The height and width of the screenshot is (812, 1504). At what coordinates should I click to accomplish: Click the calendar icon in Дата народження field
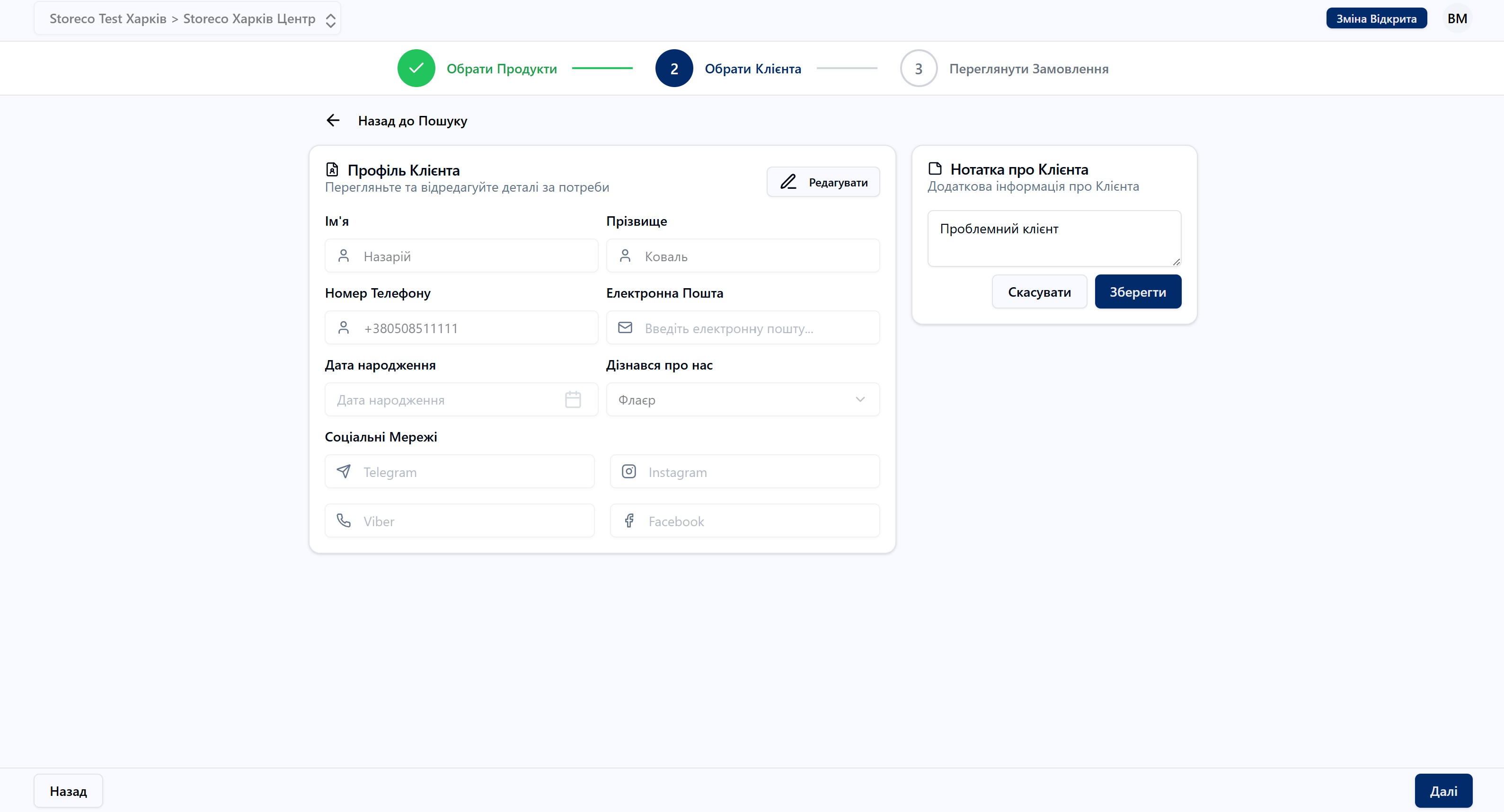(x=573, y=400)
